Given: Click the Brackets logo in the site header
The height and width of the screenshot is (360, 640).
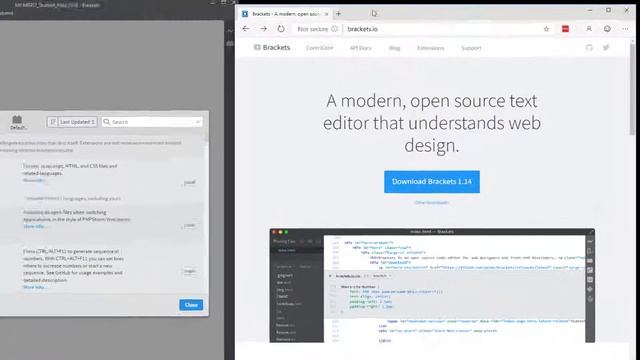Looking at the screenshot, I should click(272, 47).
